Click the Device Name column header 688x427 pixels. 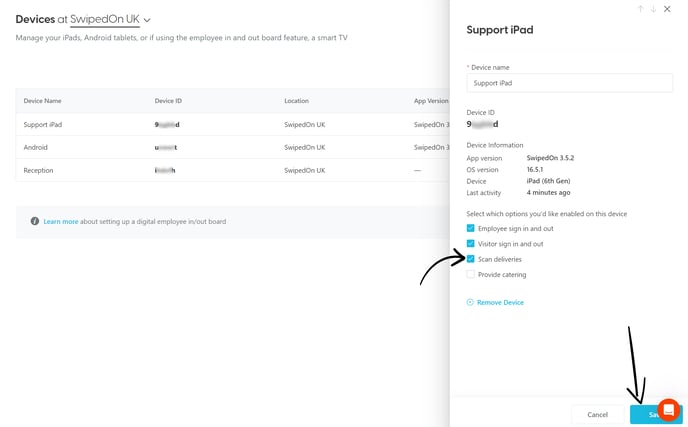click(42, 101)
